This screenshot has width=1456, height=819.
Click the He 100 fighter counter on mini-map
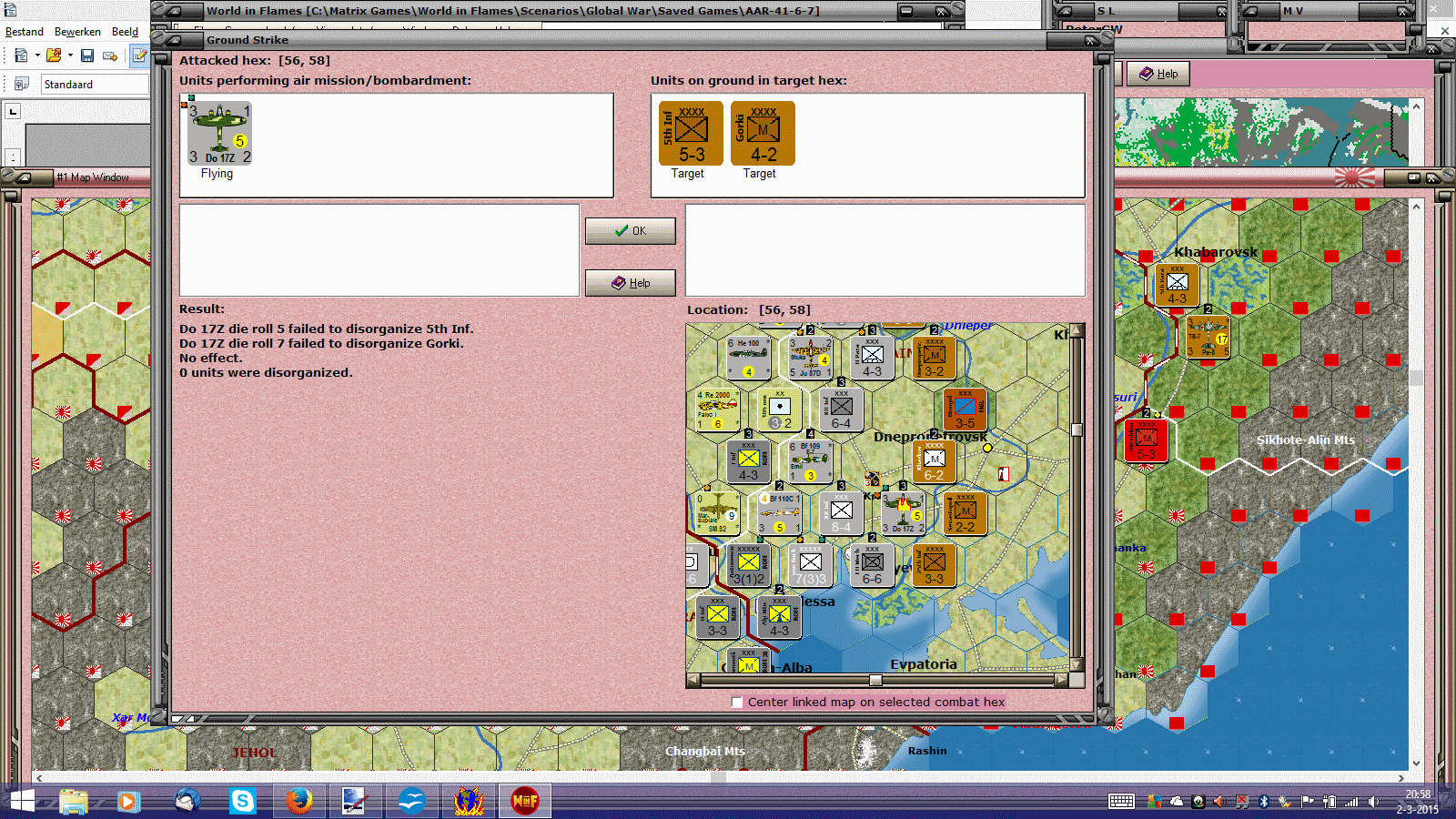click(x=748, y=358)
